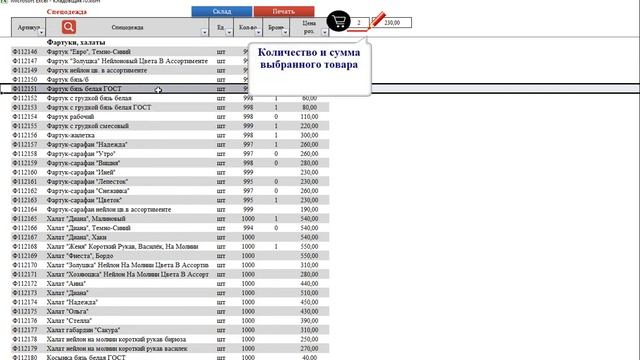Image resolution: width=640 pixels, height=360 pixels.
Task: Open the Ед column filter arrow
Action: point(229,32)
